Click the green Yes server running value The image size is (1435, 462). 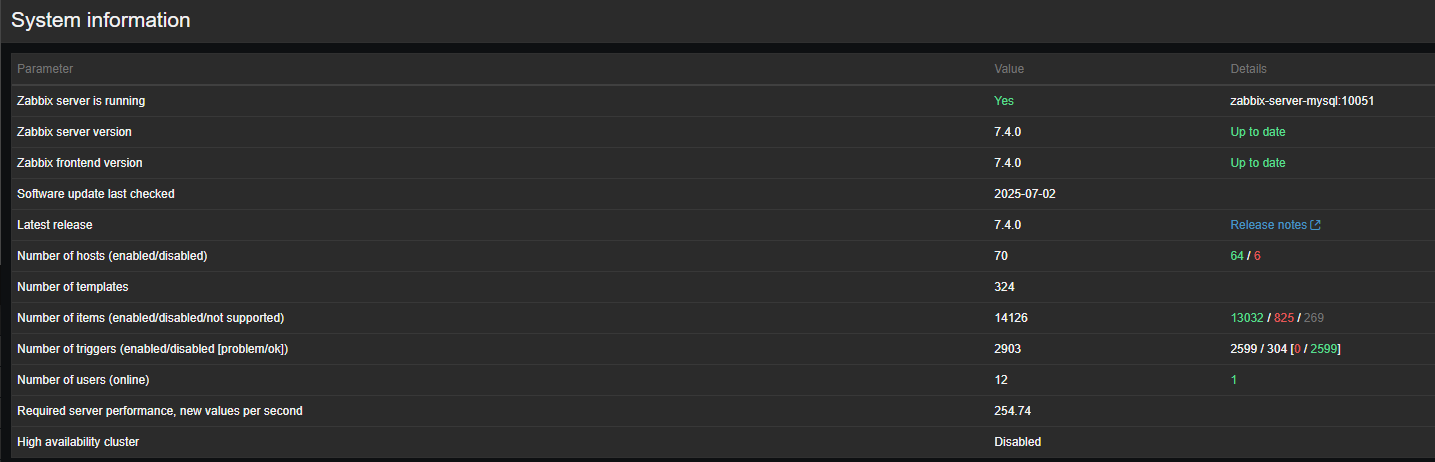(1004, 101)
